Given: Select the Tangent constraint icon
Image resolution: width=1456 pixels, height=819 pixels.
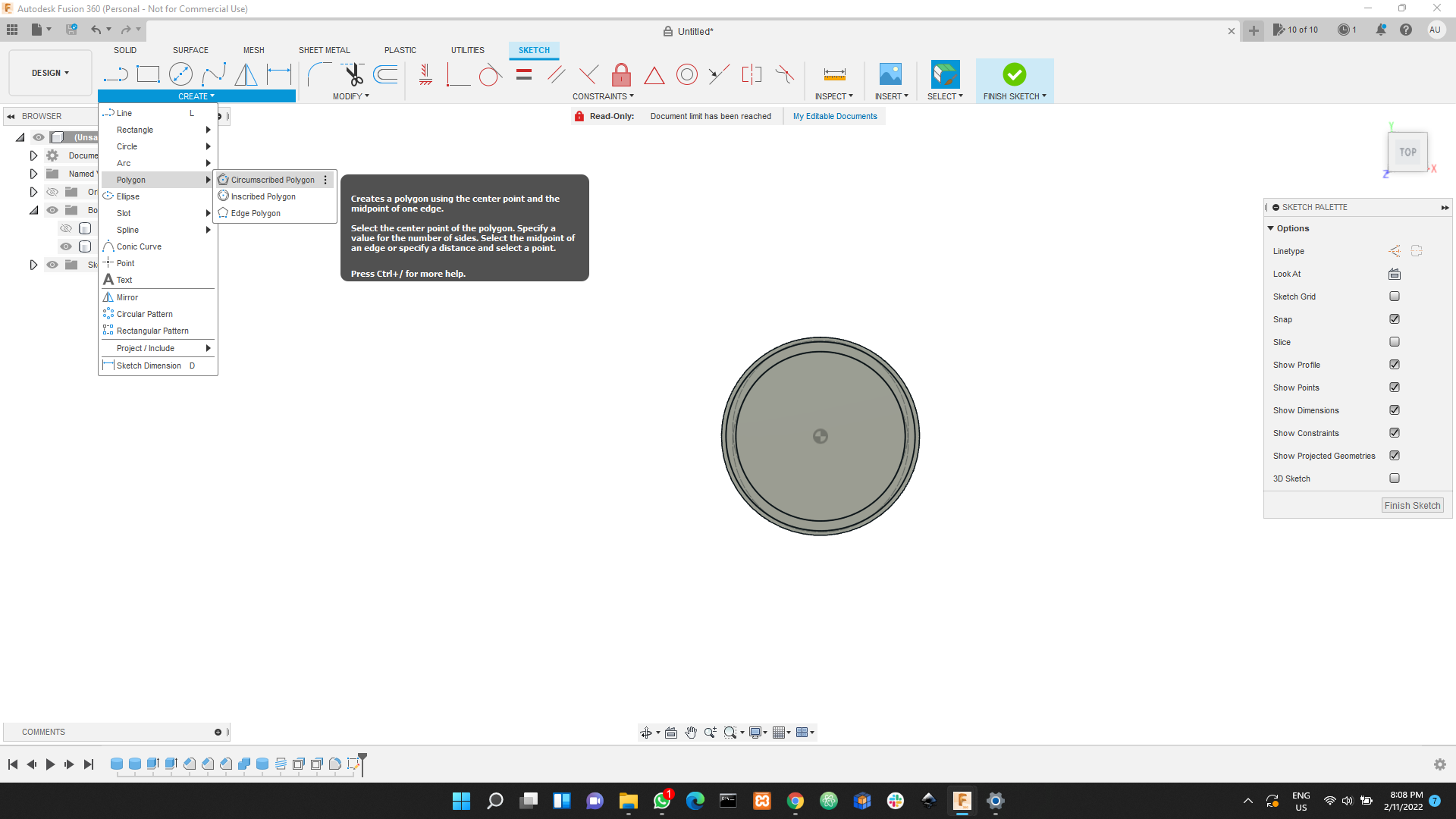Looking at the screenshot, I should [x=491, y=74].
